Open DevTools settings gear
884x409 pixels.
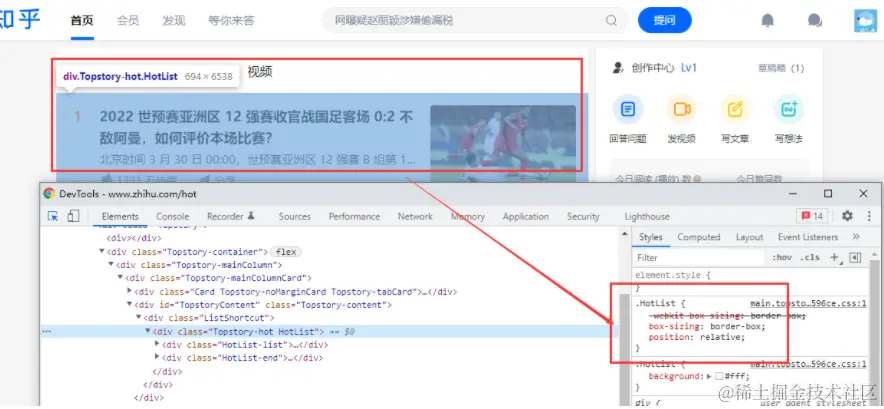(847, 216)
